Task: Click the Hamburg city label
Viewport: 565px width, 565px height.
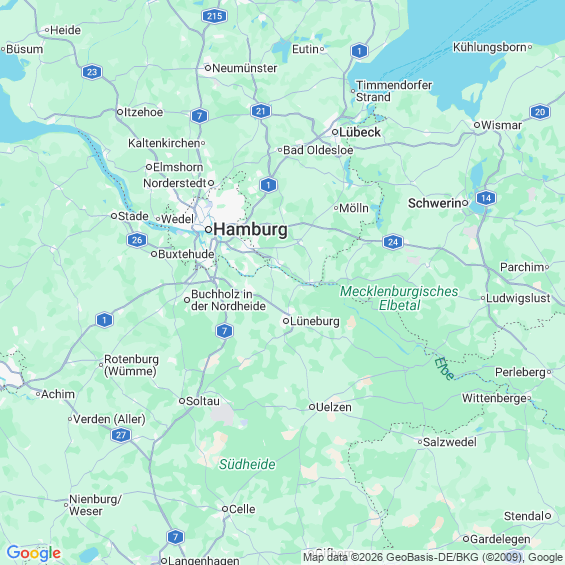Action: click(251, 230)
